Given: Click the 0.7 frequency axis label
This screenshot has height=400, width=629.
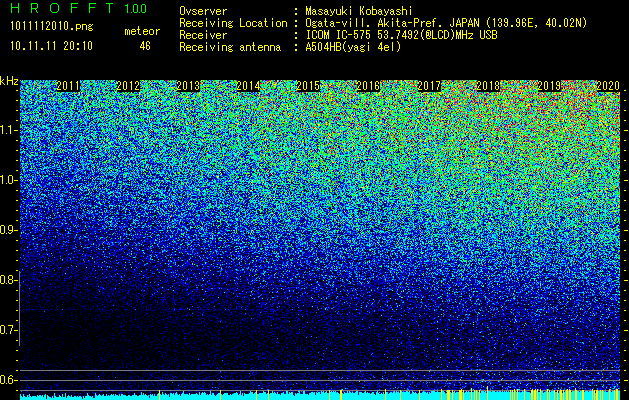Looking at the screenshot, I should click(8, 330).
